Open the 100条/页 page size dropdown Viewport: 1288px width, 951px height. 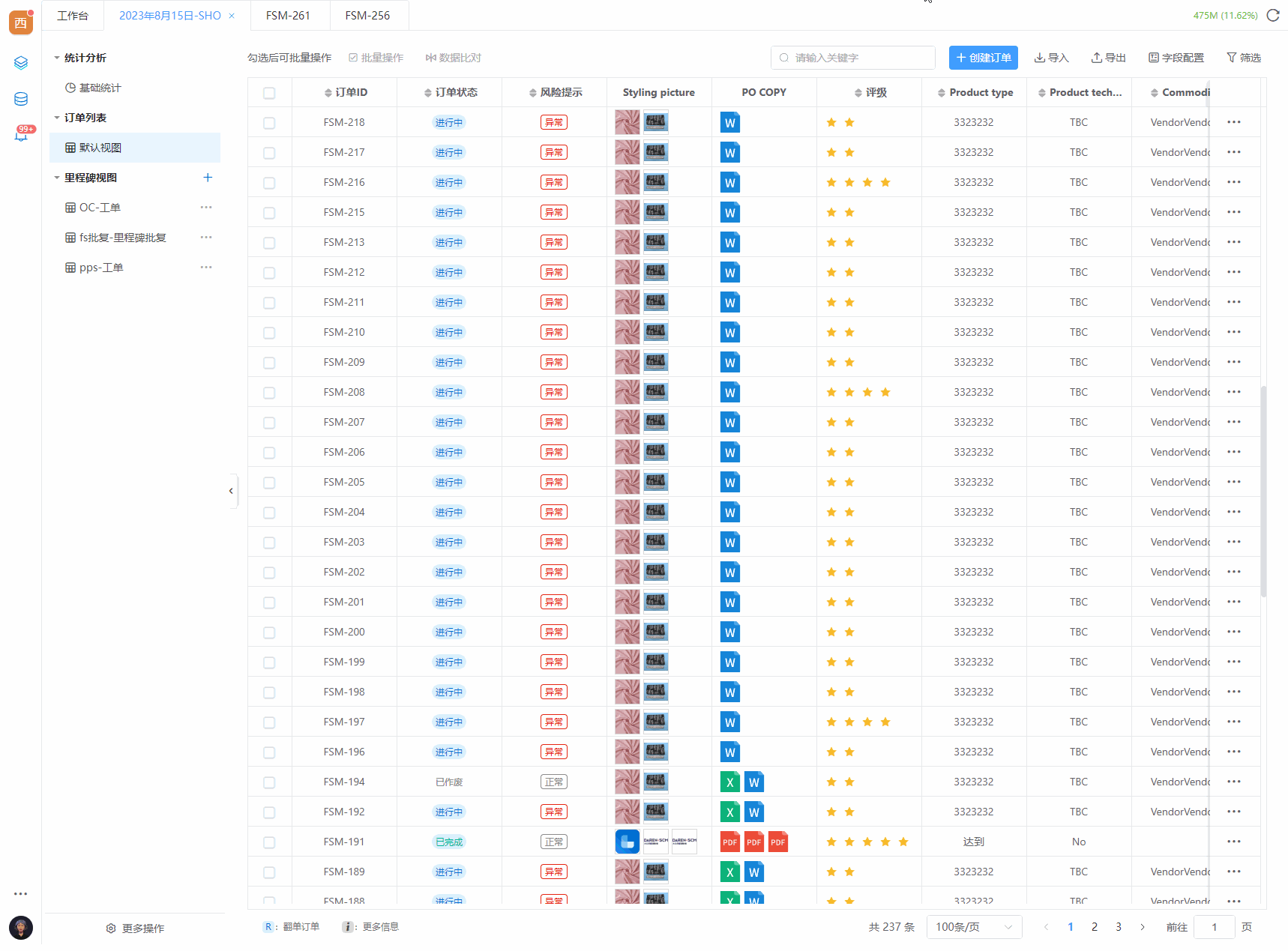(974, 927)
